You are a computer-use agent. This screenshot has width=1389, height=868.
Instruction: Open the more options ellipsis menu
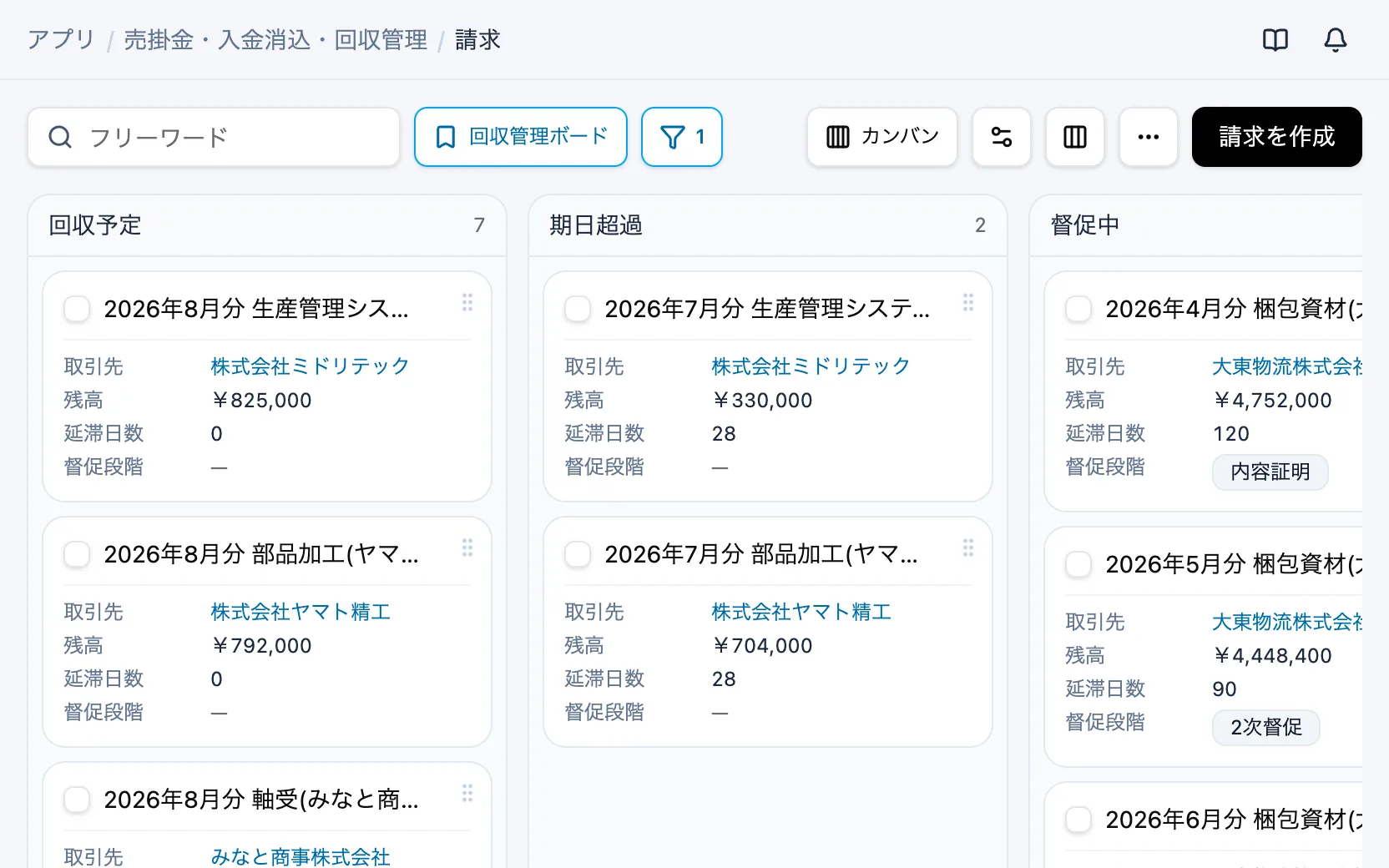(1149, 137)
